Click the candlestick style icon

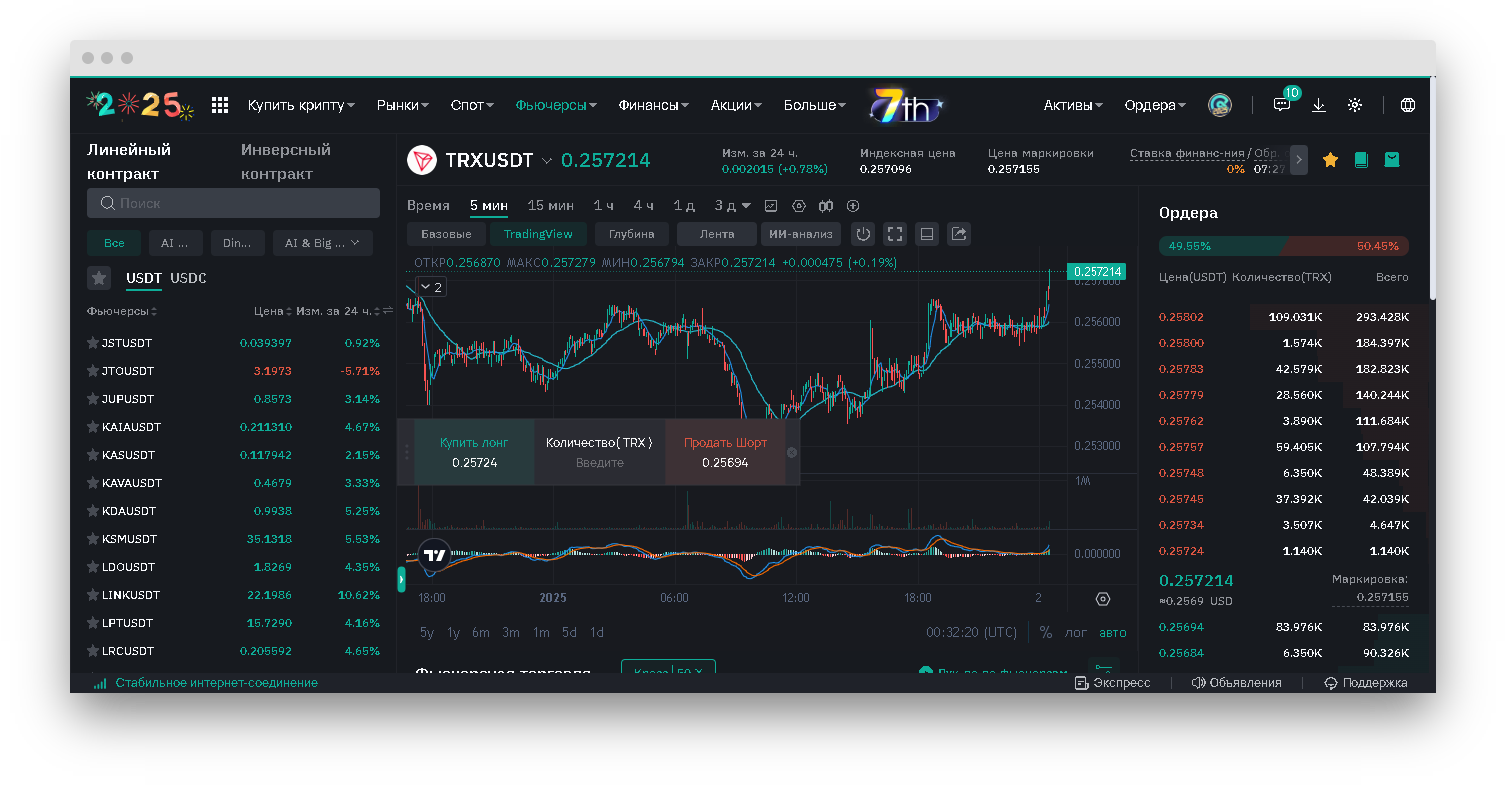(x=826, y=206)
